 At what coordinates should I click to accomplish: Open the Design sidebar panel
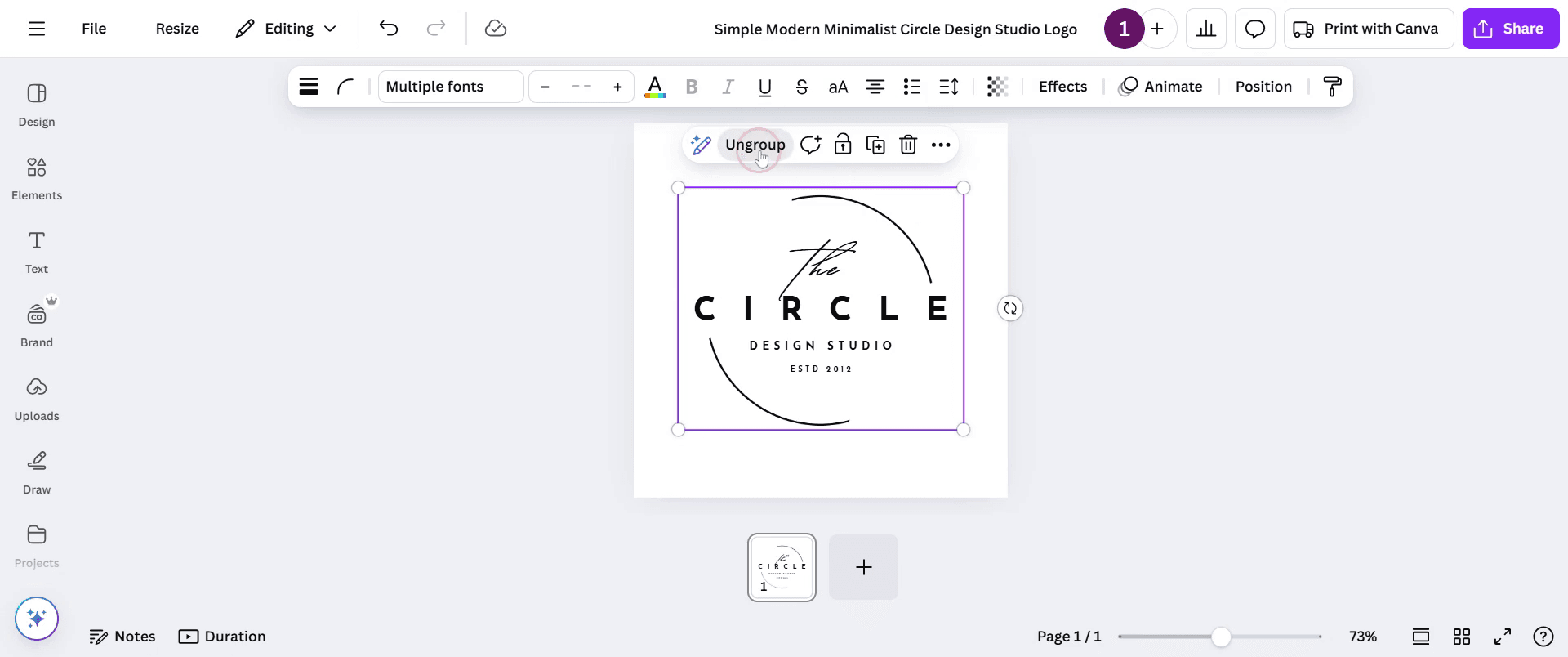click(37, 105)
